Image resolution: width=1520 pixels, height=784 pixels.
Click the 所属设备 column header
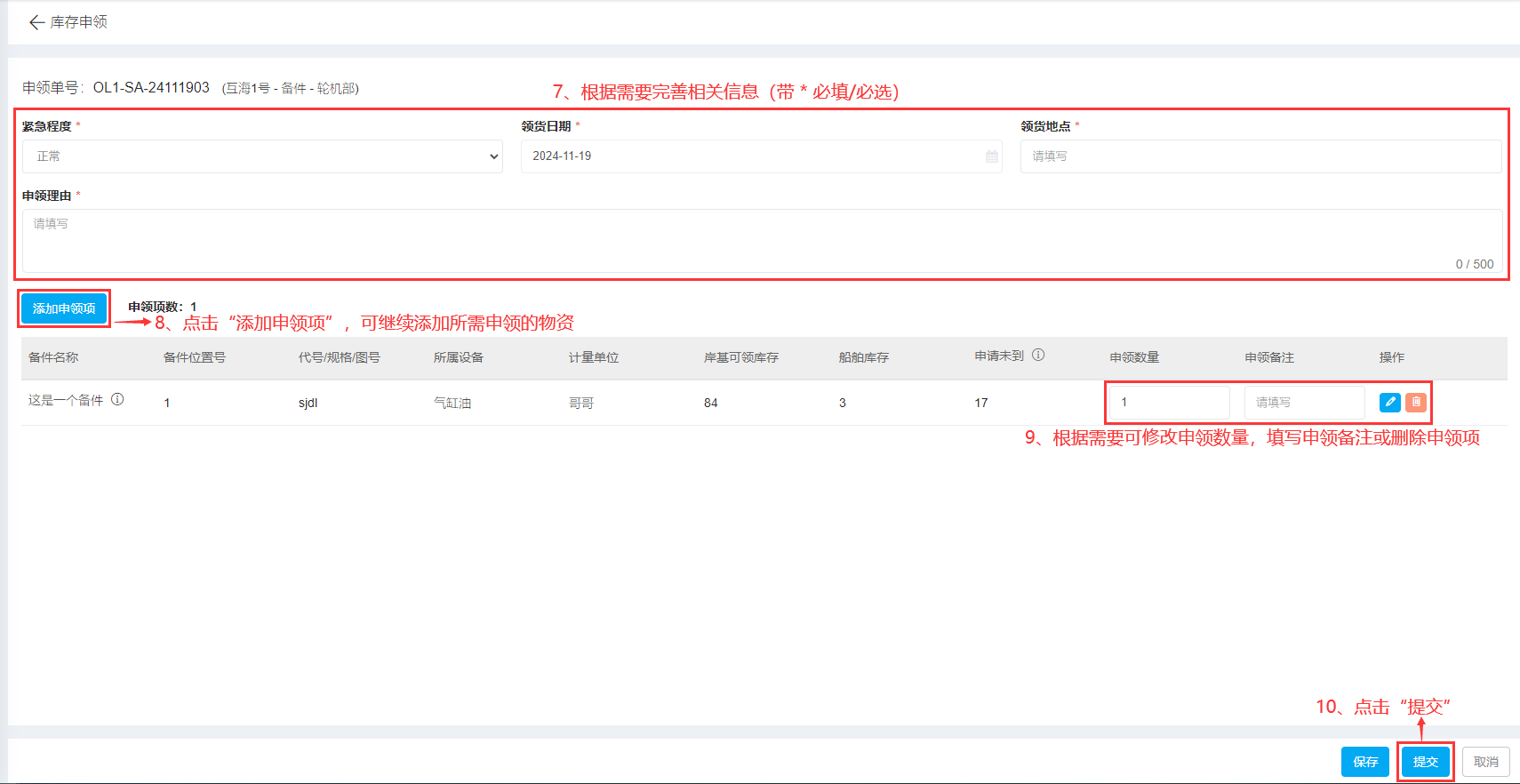(459, 357)
